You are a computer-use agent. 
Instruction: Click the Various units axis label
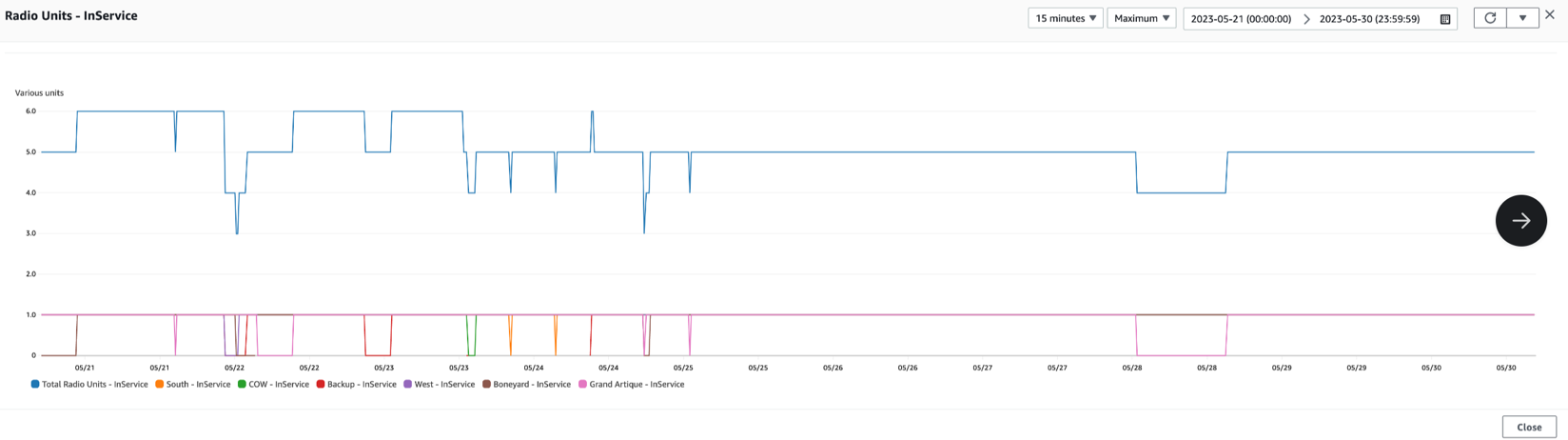point(39,92)
